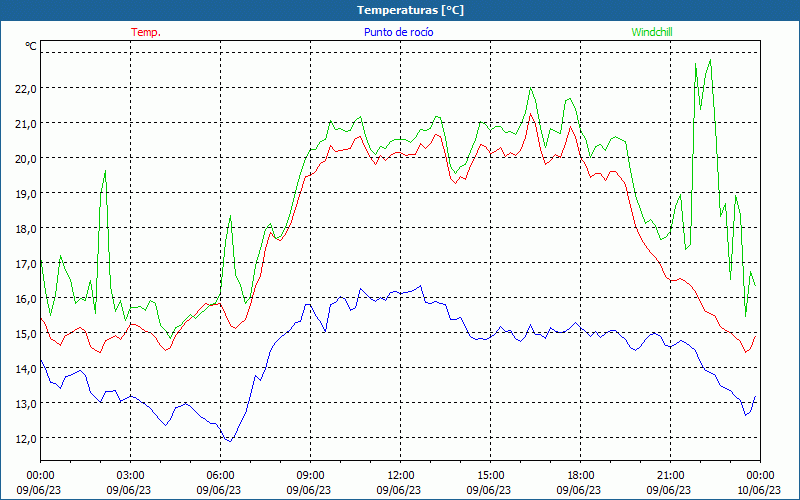
Task: Click the 12:00 time axis label
Action: tap(401, 476)
